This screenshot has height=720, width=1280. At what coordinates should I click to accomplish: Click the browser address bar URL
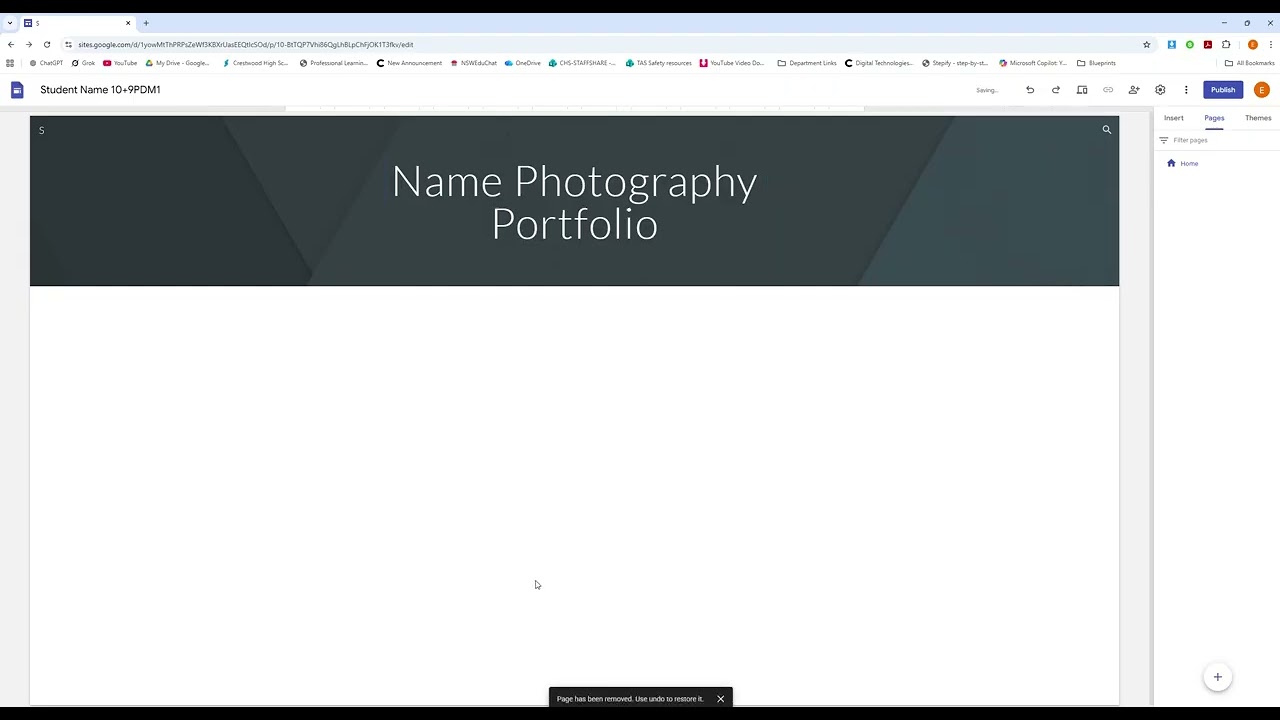[245, 44]
